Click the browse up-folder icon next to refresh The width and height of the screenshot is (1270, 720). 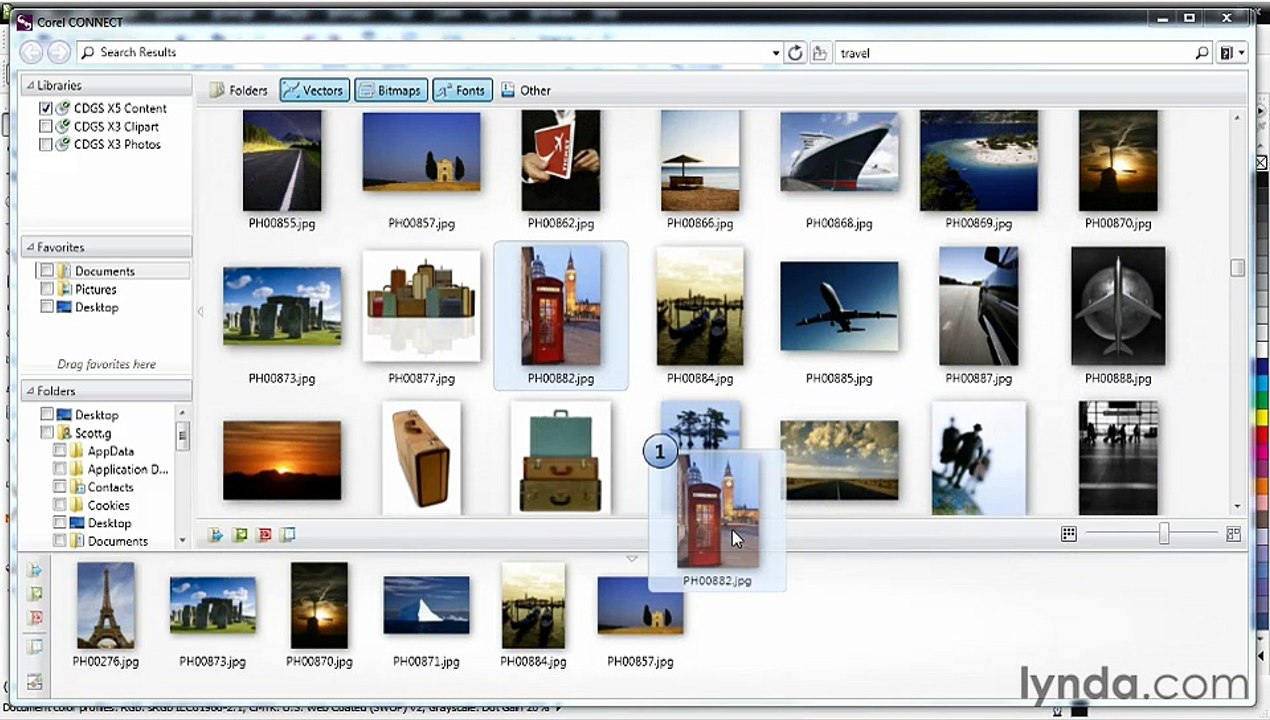[x=820, y=53]
